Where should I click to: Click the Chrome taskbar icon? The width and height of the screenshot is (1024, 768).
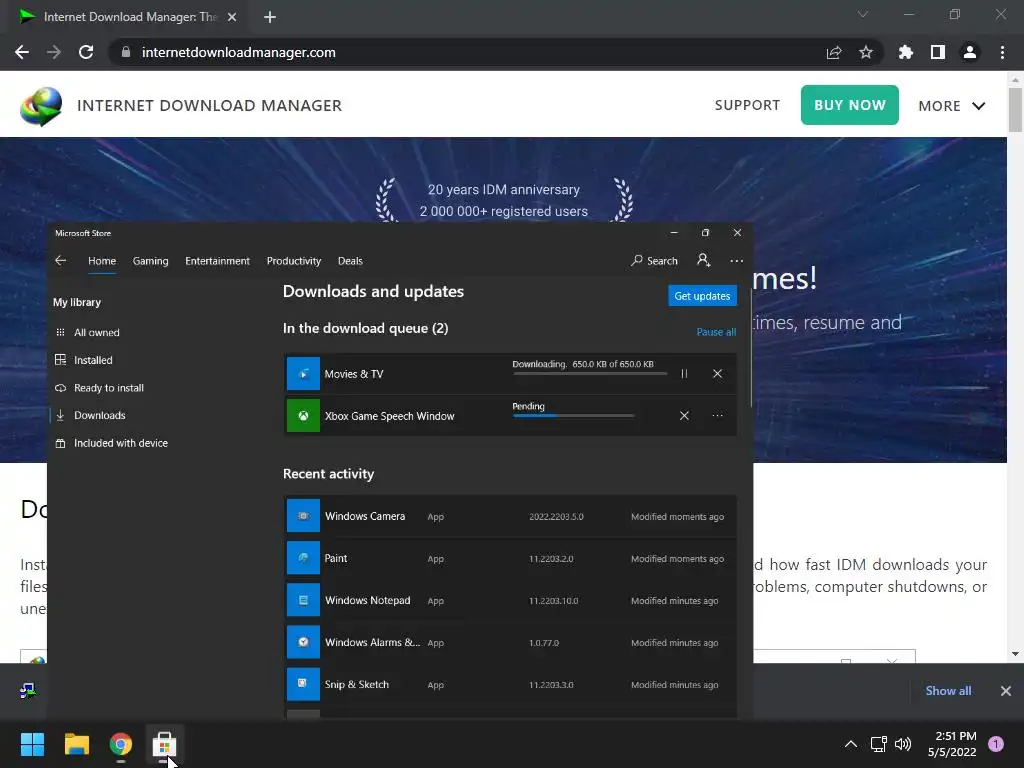[x=121, y=744]
